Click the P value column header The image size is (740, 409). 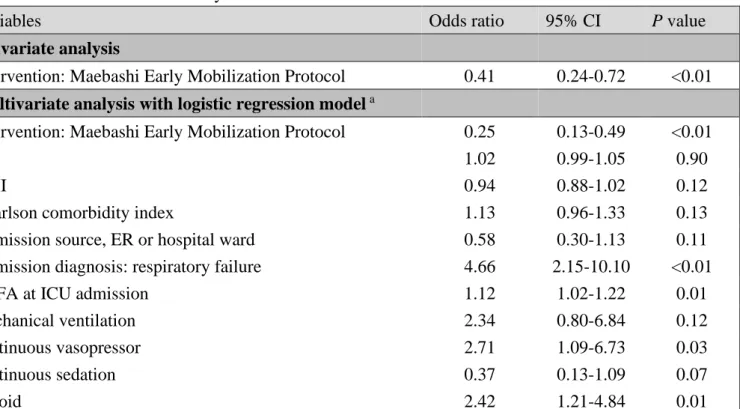[679, 21]
